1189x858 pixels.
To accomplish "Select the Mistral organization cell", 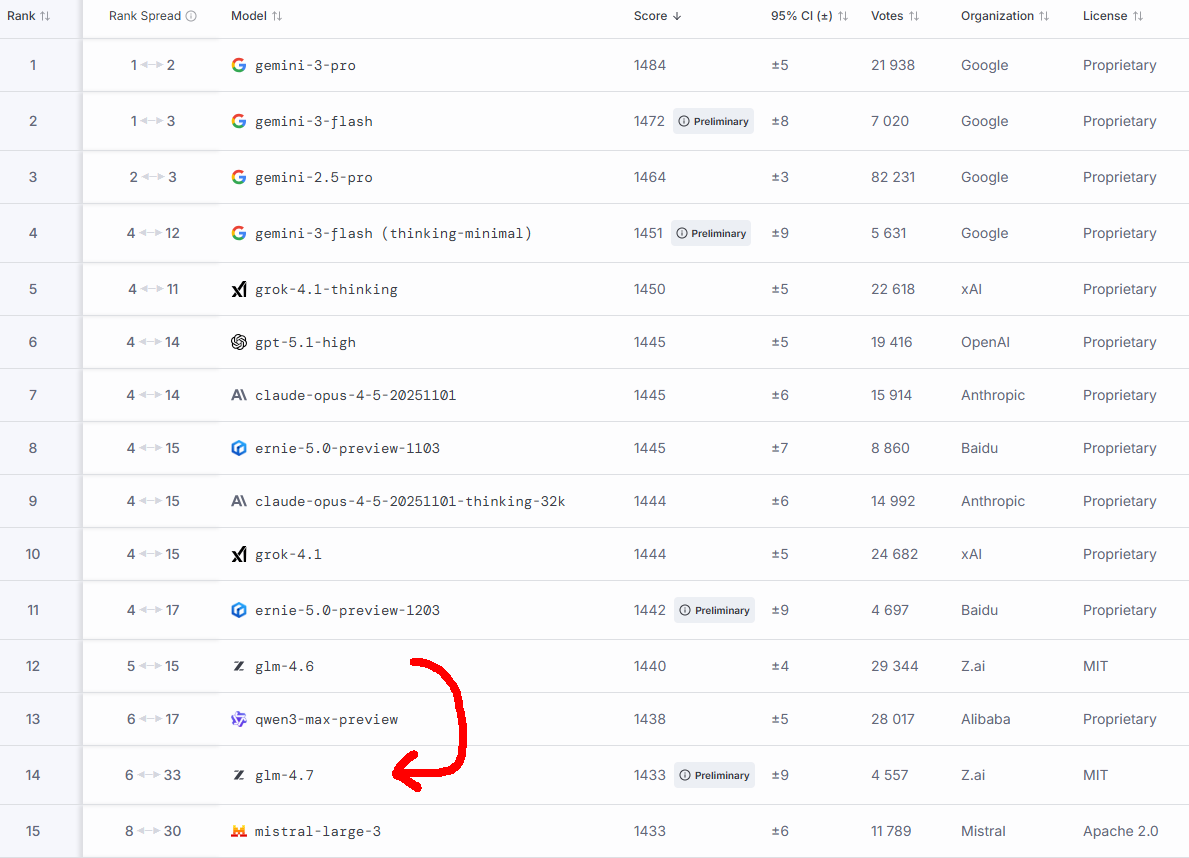I will [x=984, y=831].
